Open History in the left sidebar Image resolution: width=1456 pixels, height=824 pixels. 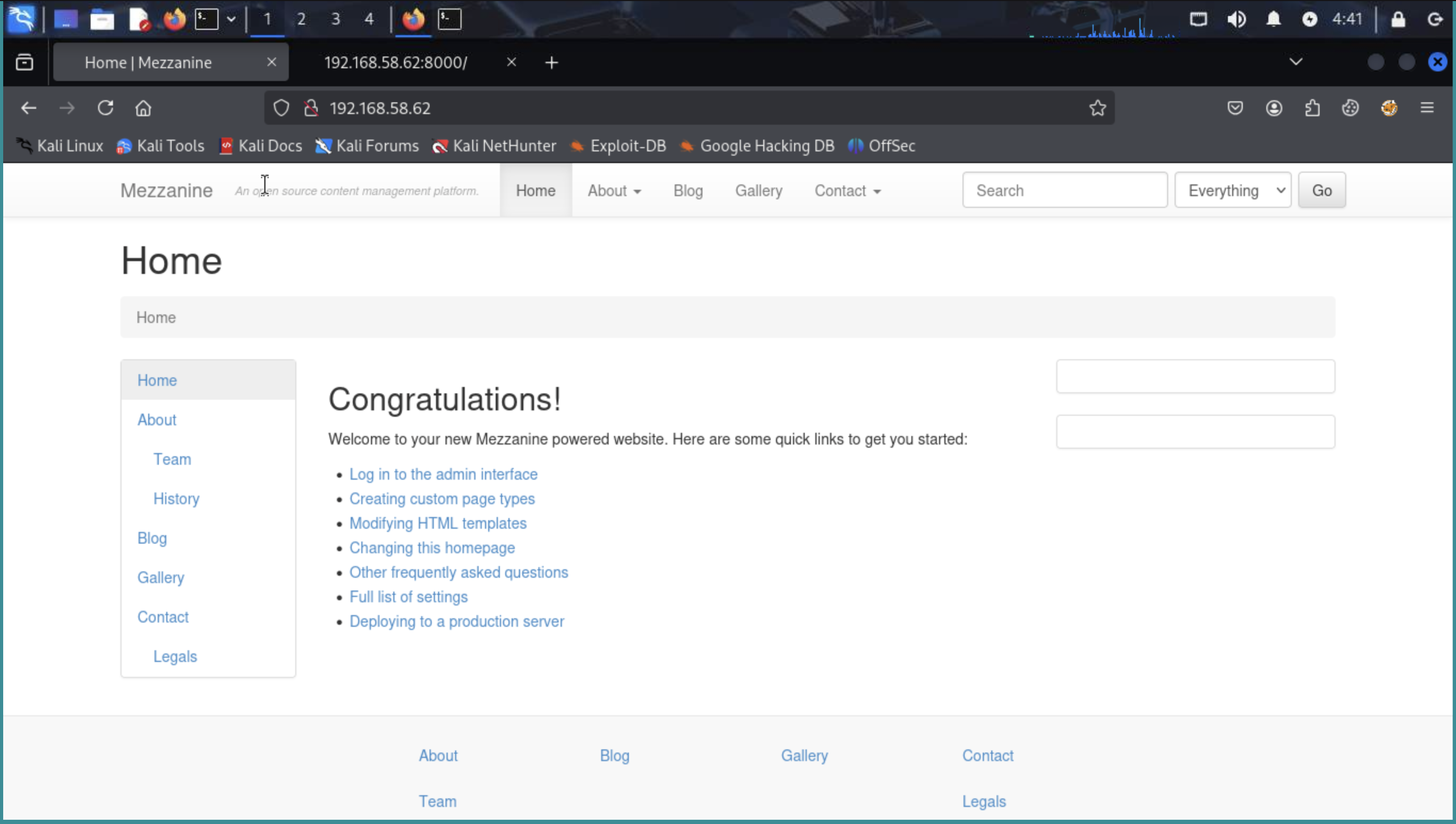[x=176, y=498]
